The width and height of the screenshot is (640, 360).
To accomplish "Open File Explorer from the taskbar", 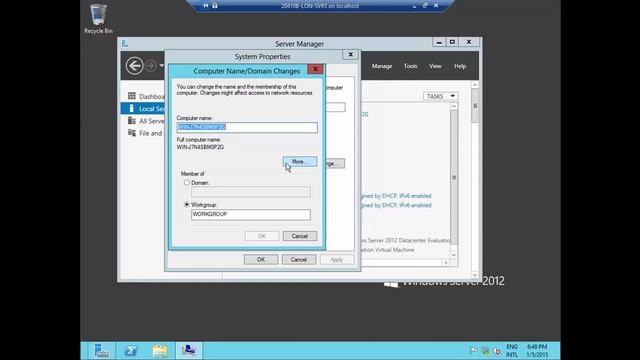I will click(160, 351).
